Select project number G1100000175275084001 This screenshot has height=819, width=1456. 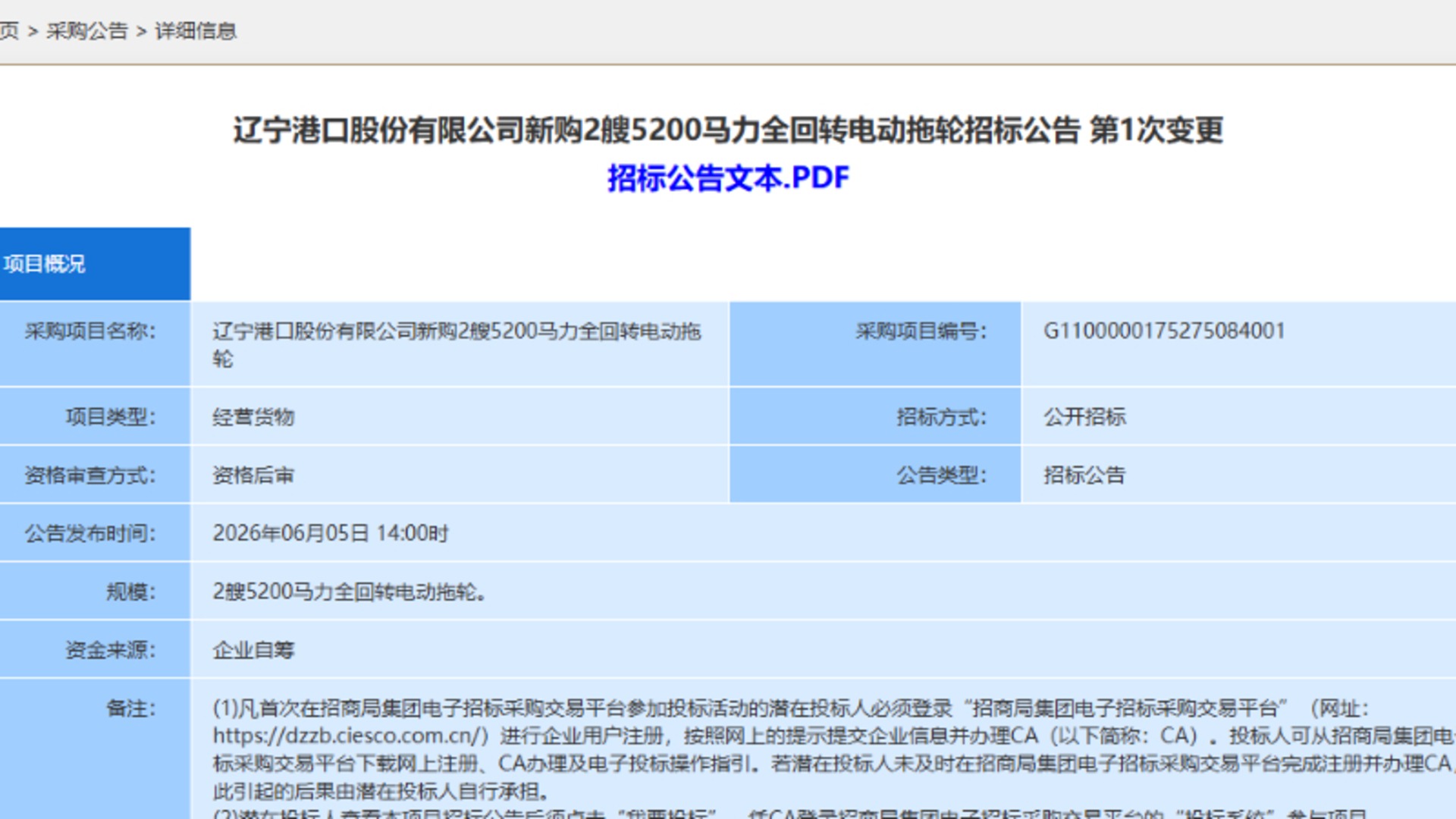pyautogui.click(x=1164, y=331)
